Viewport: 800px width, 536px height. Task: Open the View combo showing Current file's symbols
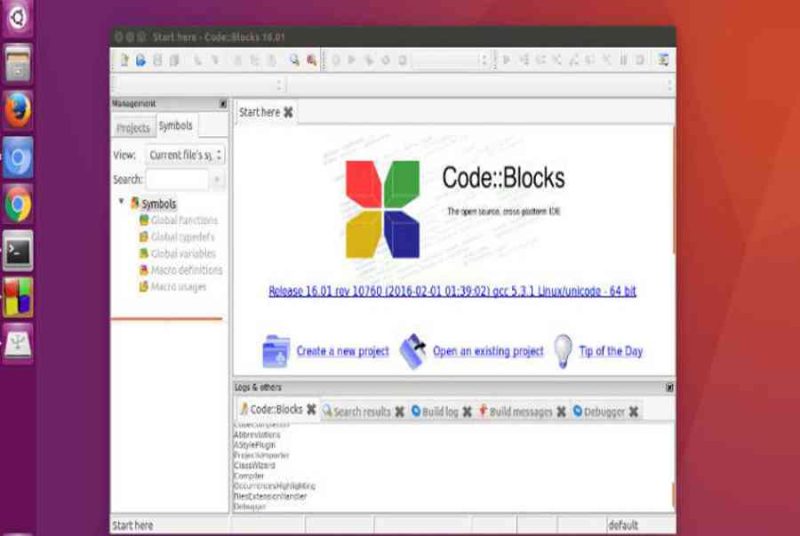click(185, 155)
